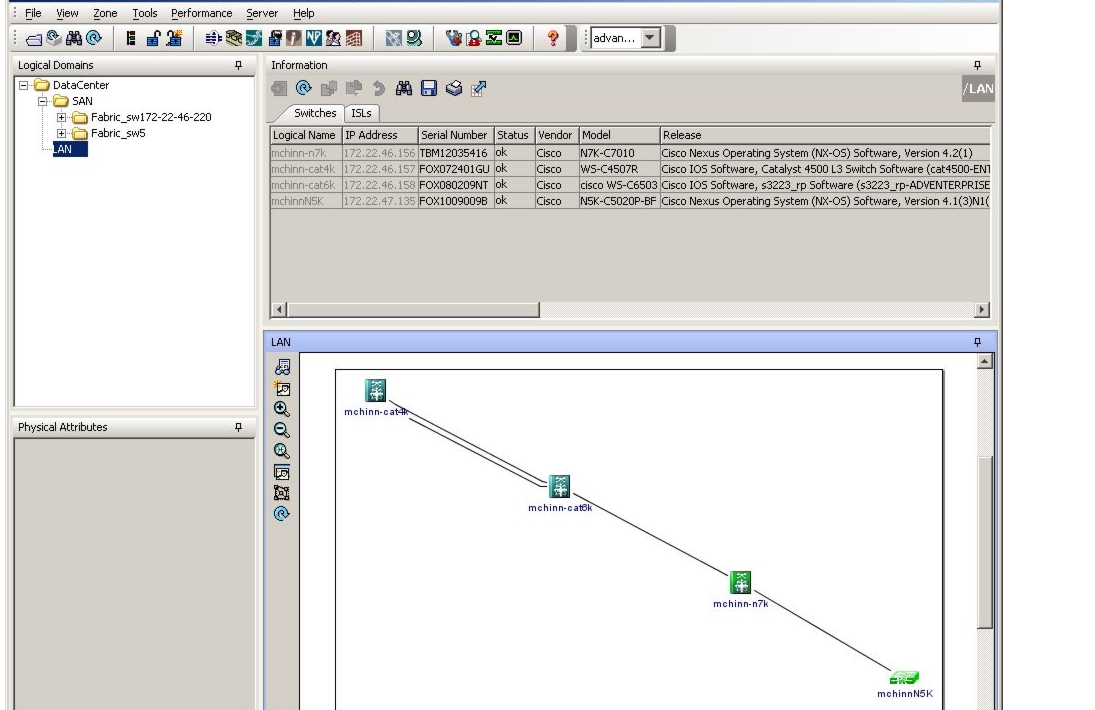Click the horizontal scrollbar thumb under the table
The height and width of the screenshot is (710, 1095).
[x=413, y=309]
